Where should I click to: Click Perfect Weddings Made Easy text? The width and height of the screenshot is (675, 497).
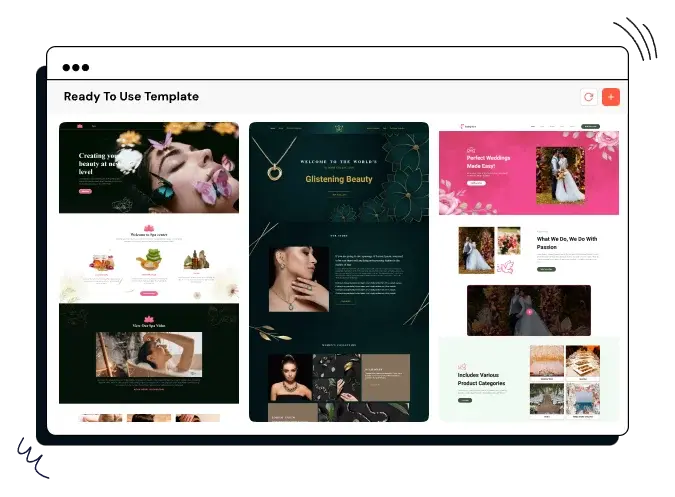click(488, 162)
